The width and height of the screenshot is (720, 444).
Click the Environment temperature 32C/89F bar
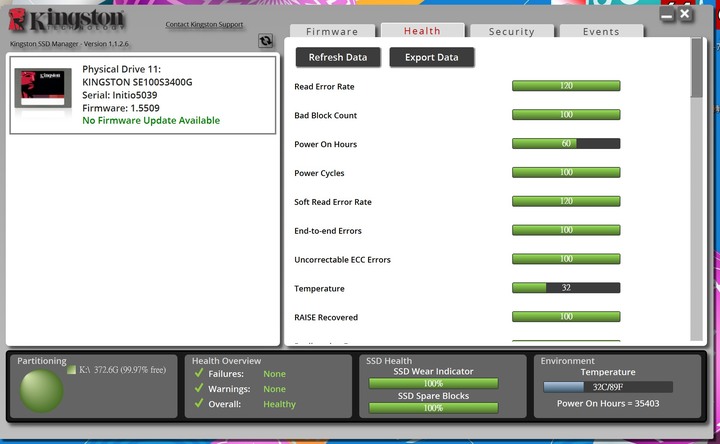coord(608,387)
